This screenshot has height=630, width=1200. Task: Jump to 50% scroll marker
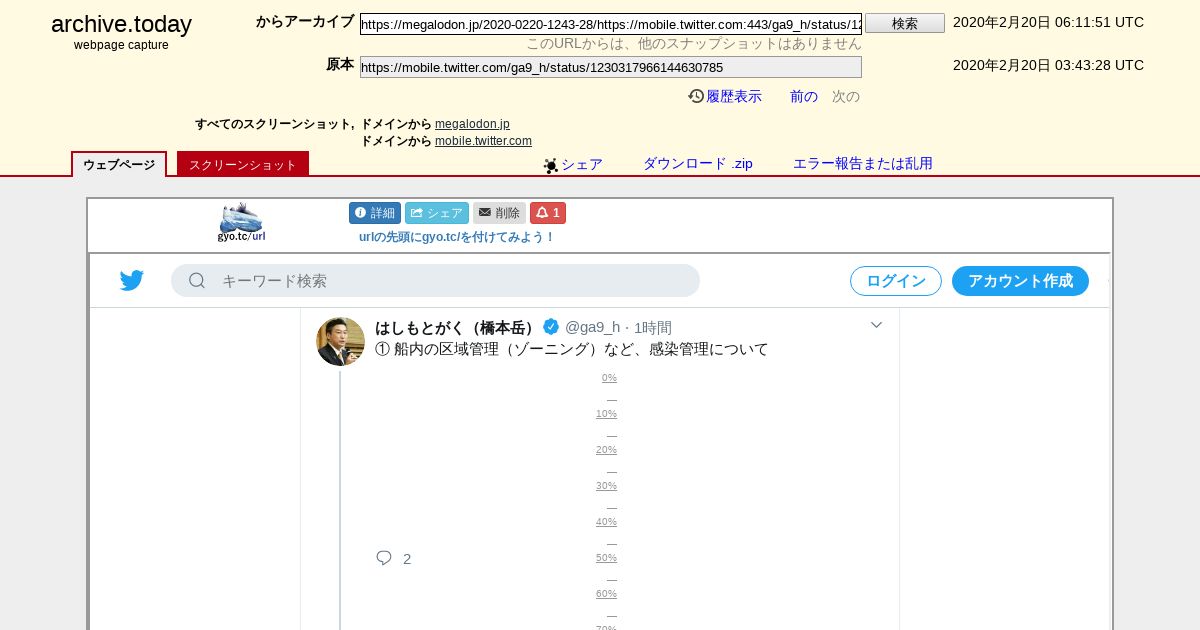[x=606, y=558]
